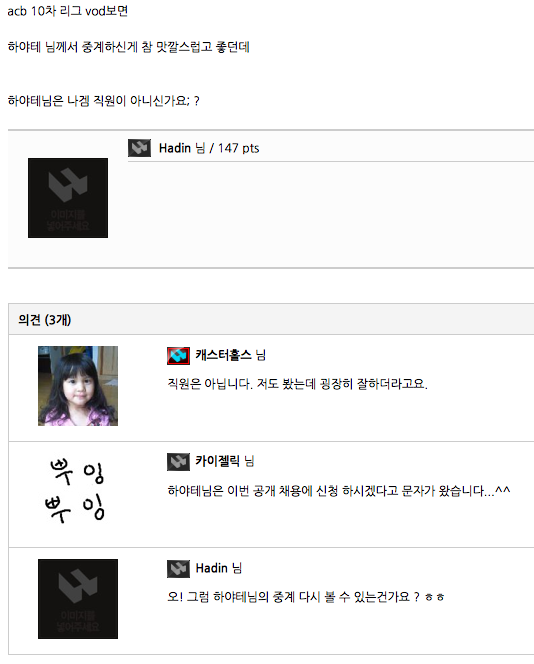Click the badge icon beside Hadin in comments

pos(178,569)
